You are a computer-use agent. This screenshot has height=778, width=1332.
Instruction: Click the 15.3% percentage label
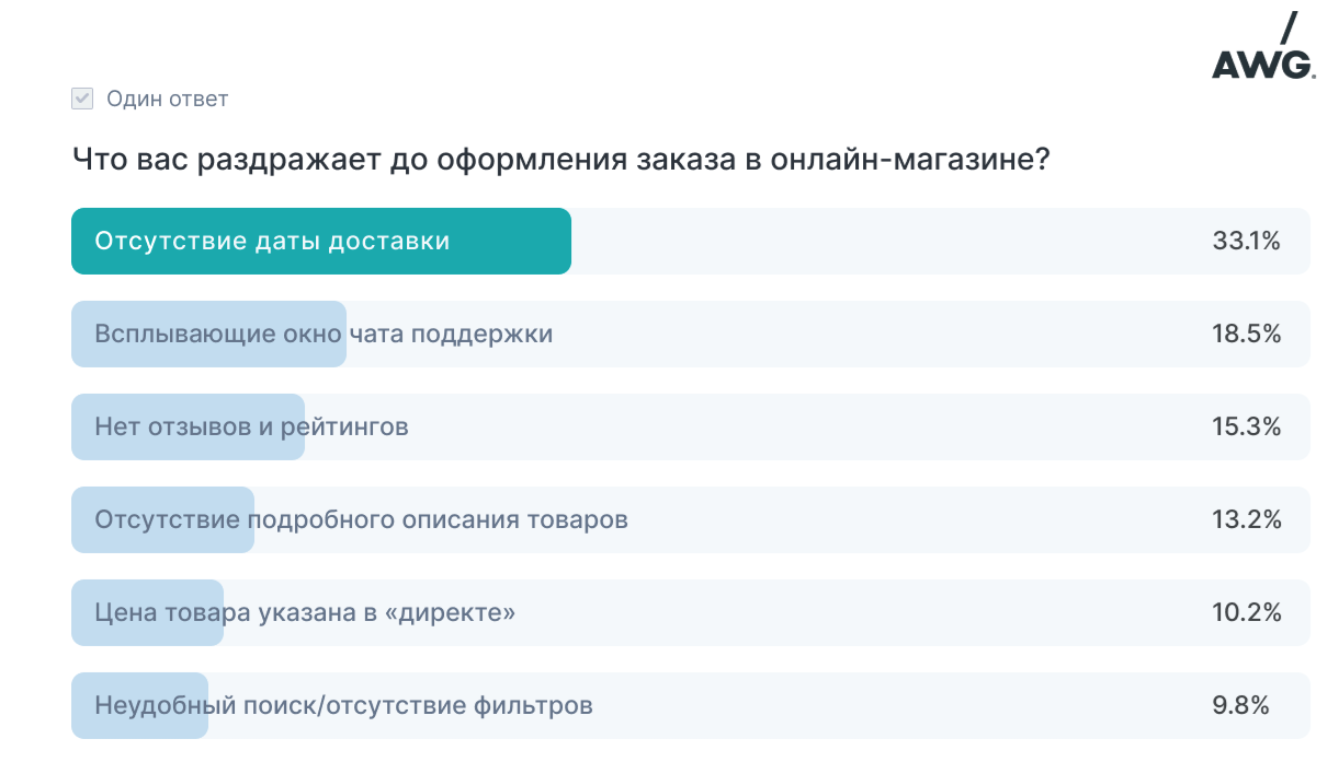[1246, 427]
